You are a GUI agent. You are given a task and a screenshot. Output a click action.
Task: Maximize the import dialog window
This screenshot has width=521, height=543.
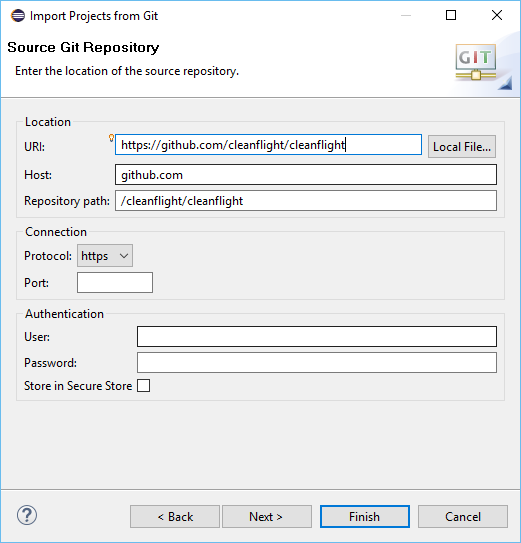tap(451, 15)
